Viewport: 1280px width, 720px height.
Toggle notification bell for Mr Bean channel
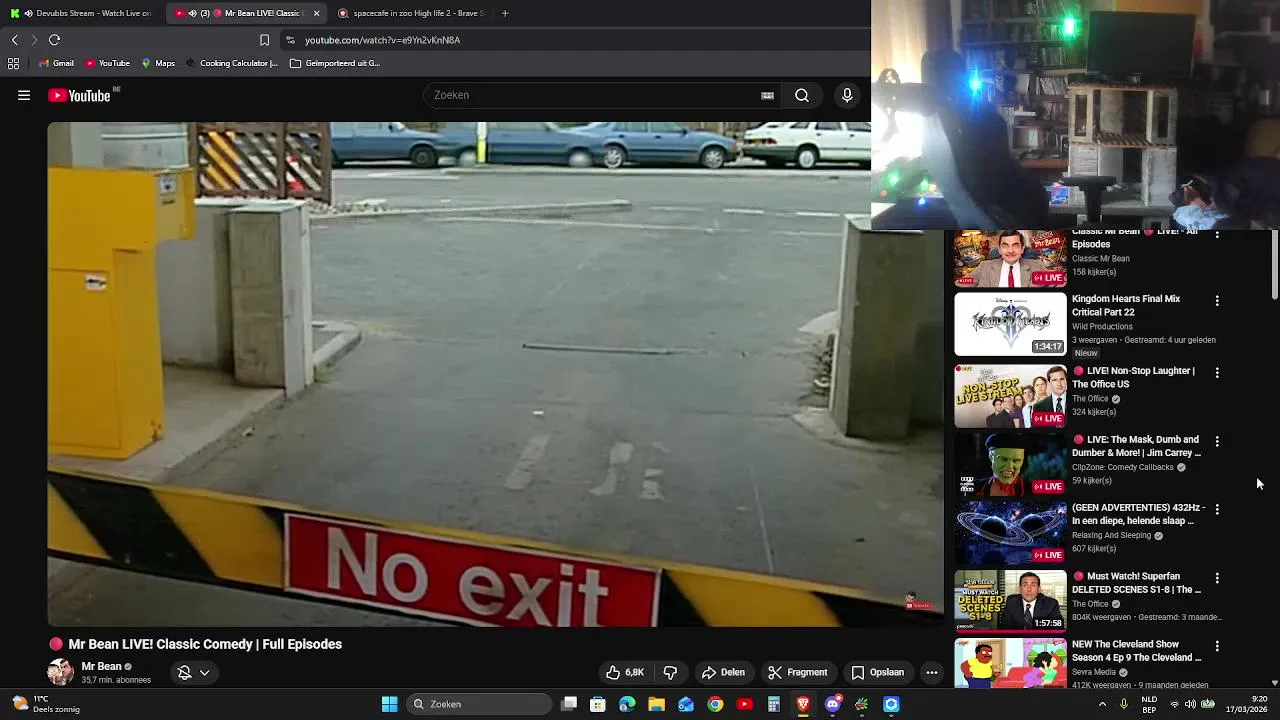click(x=184, y=673)
